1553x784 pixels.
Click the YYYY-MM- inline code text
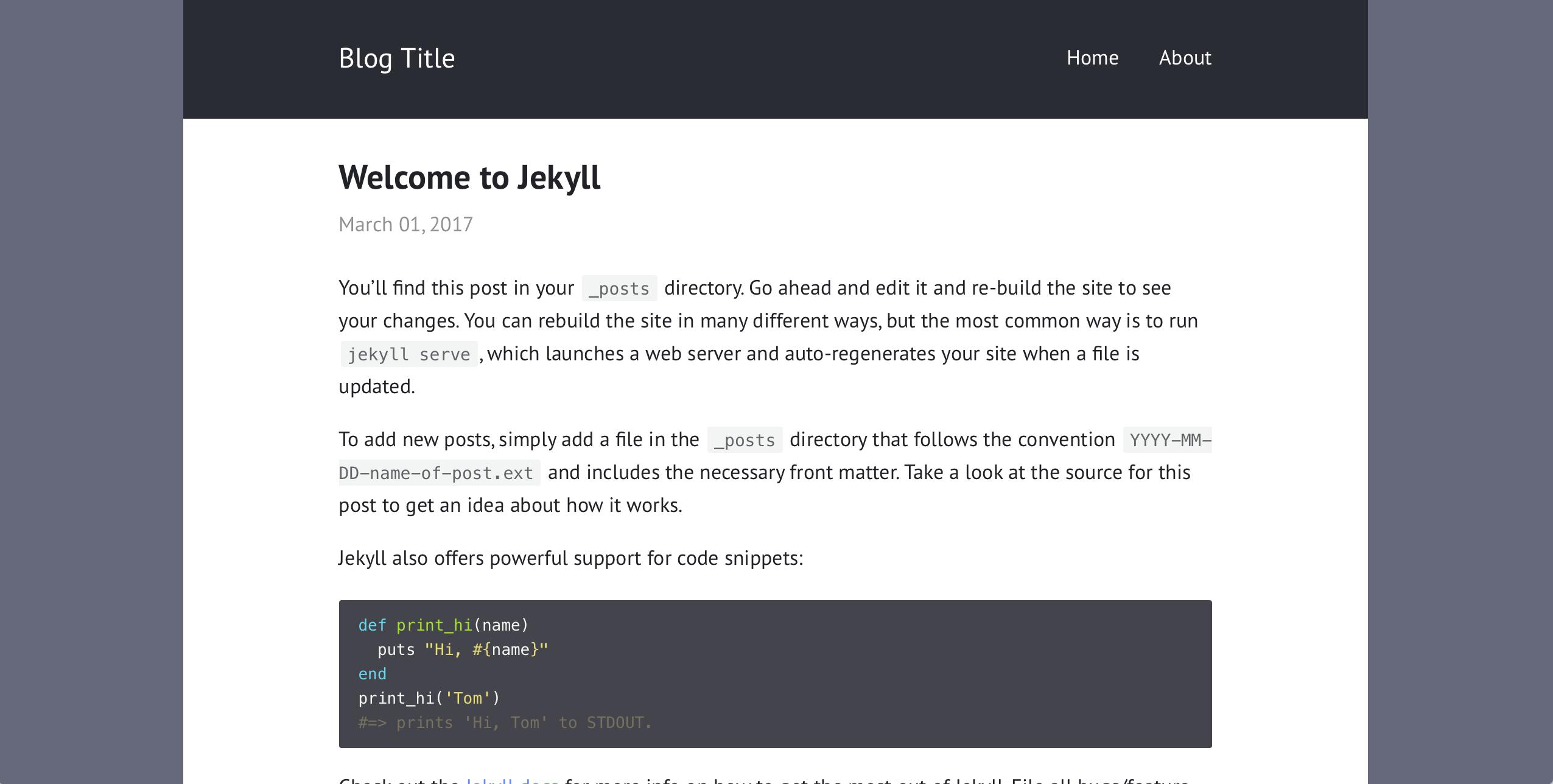pyautogui.click(x=1167, y=440)
